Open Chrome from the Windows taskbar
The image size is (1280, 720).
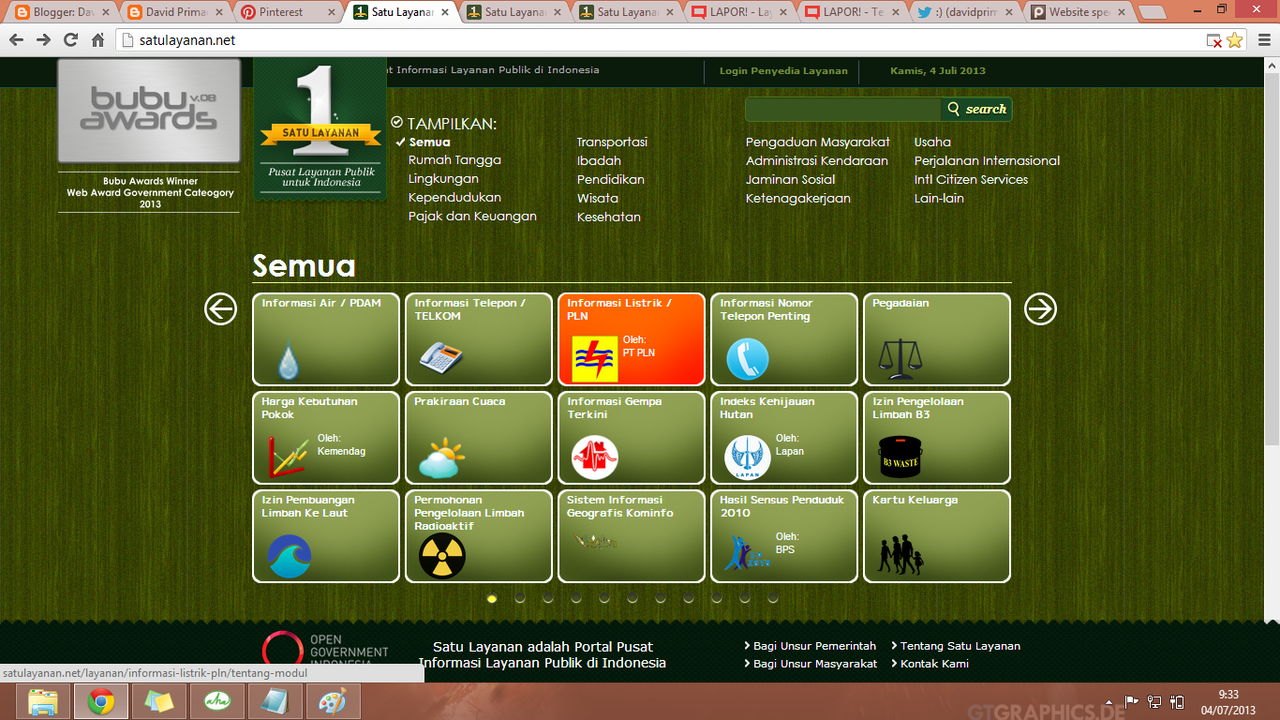coord(100,702)
